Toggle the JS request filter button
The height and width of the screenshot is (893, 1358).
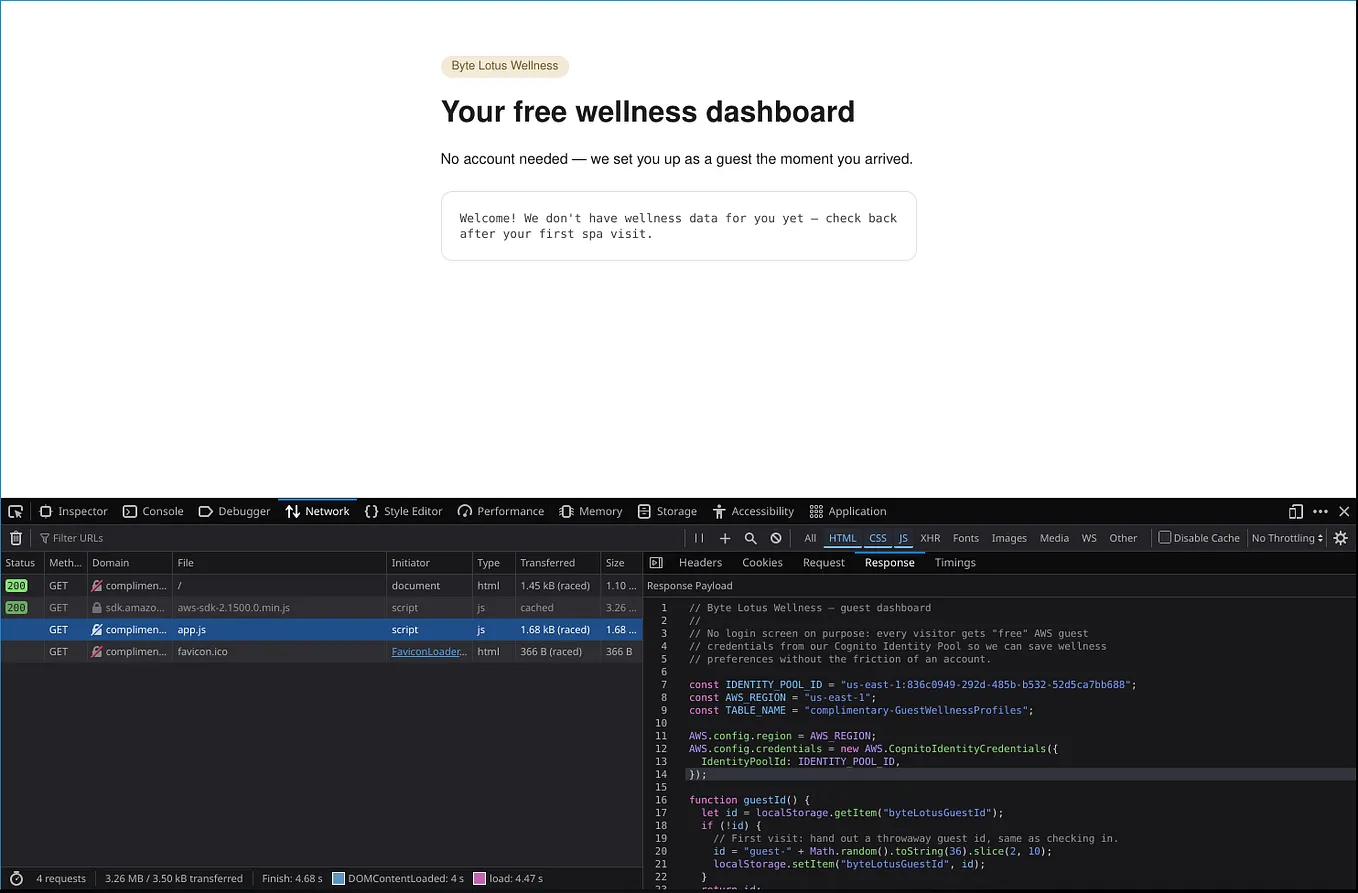(x=903, y=538)
